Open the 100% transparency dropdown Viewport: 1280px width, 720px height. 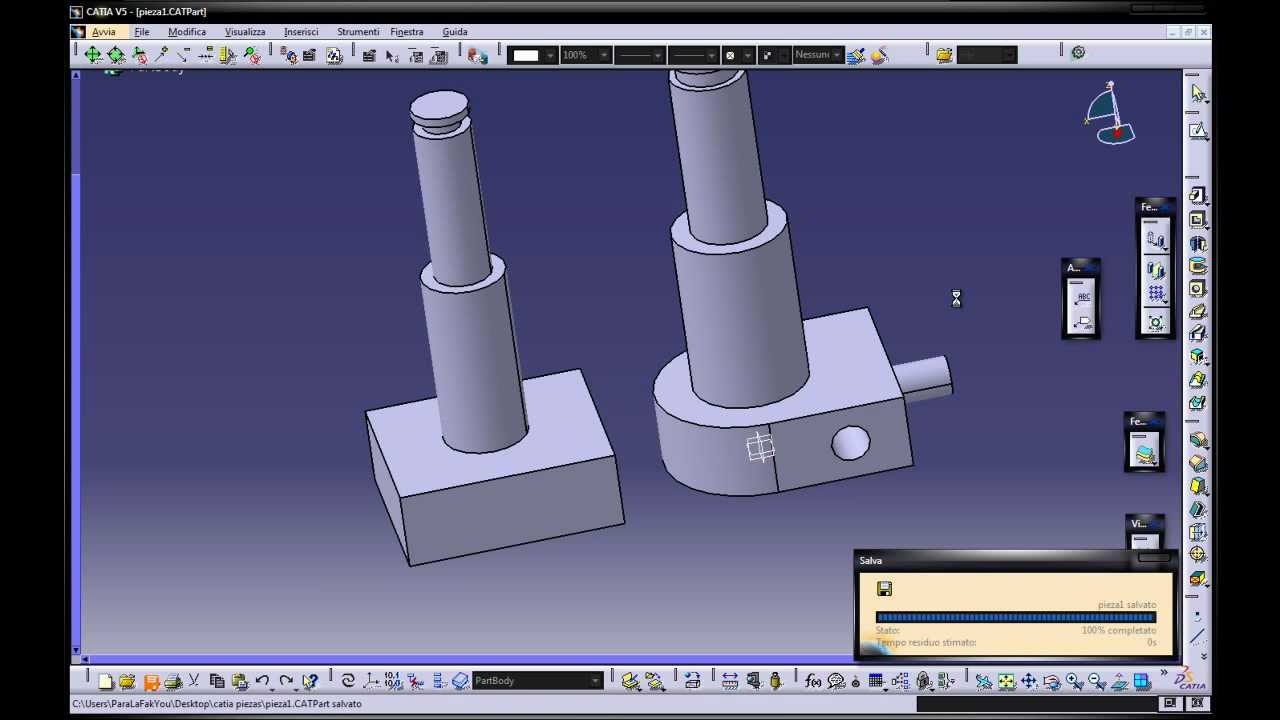coord(604,55)
